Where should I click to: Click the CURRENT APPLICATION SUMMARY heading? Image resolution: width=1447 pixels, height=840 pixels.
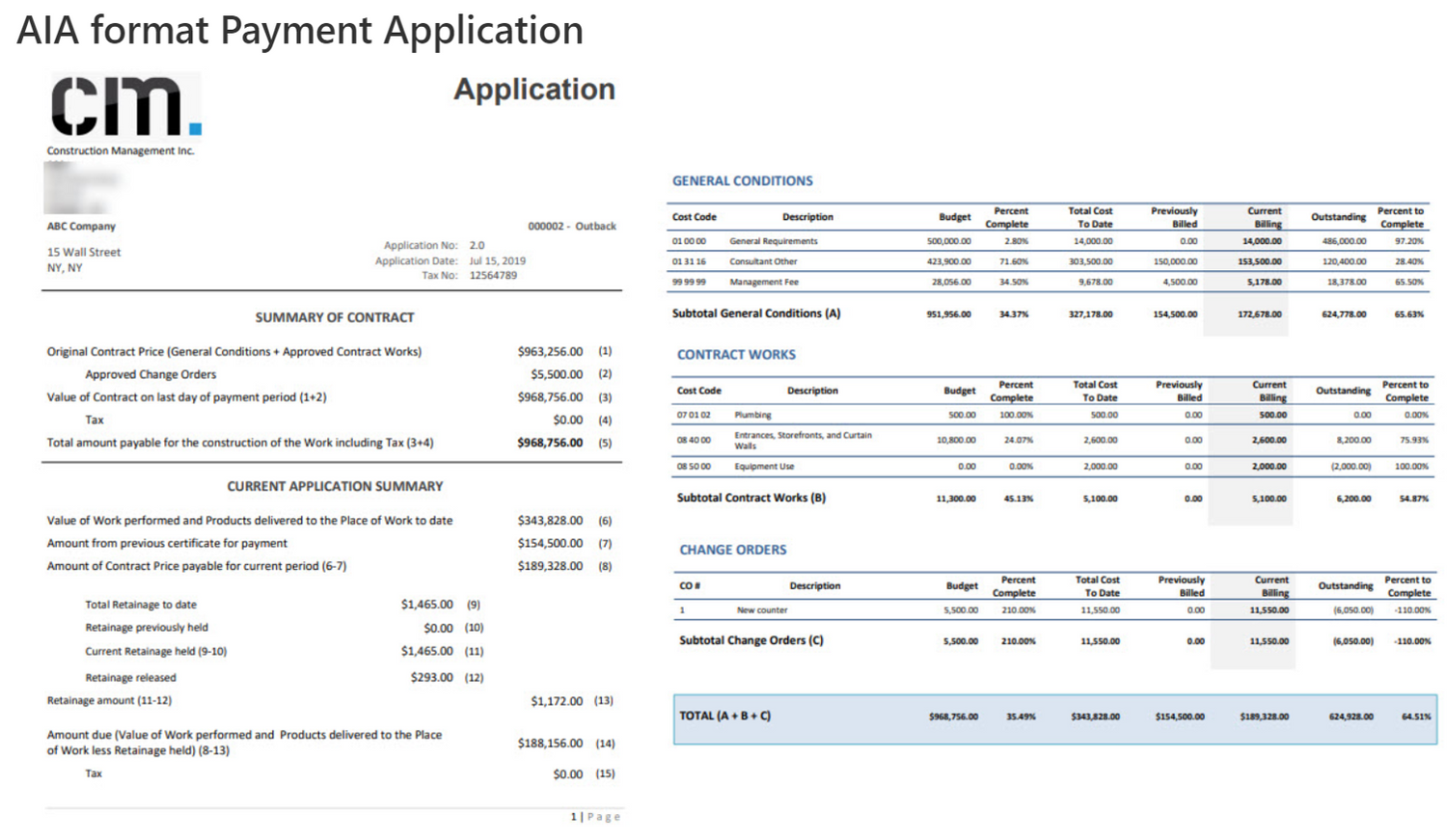coord(335,486)
